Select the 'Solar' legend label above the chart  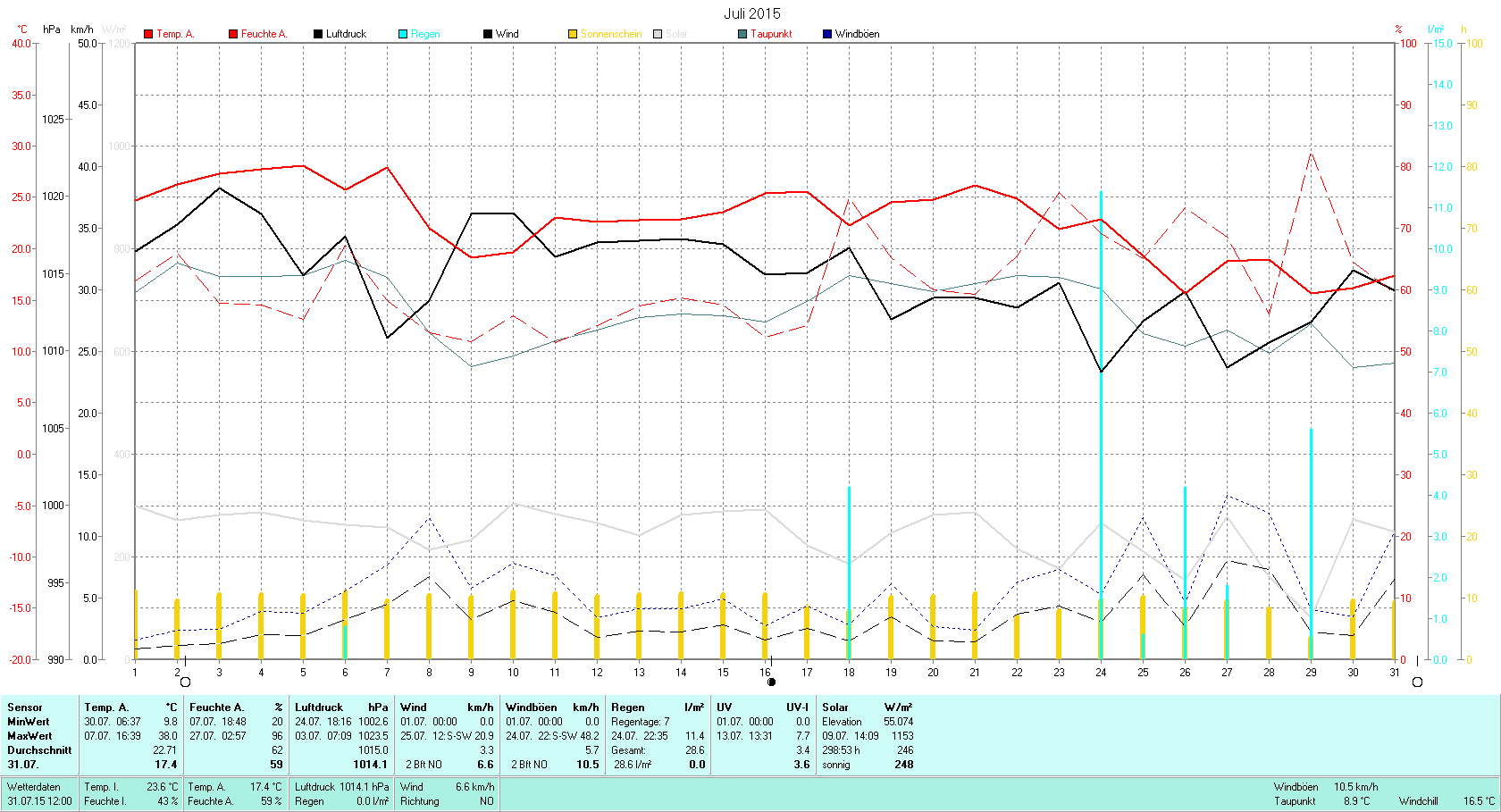point(676,34)
